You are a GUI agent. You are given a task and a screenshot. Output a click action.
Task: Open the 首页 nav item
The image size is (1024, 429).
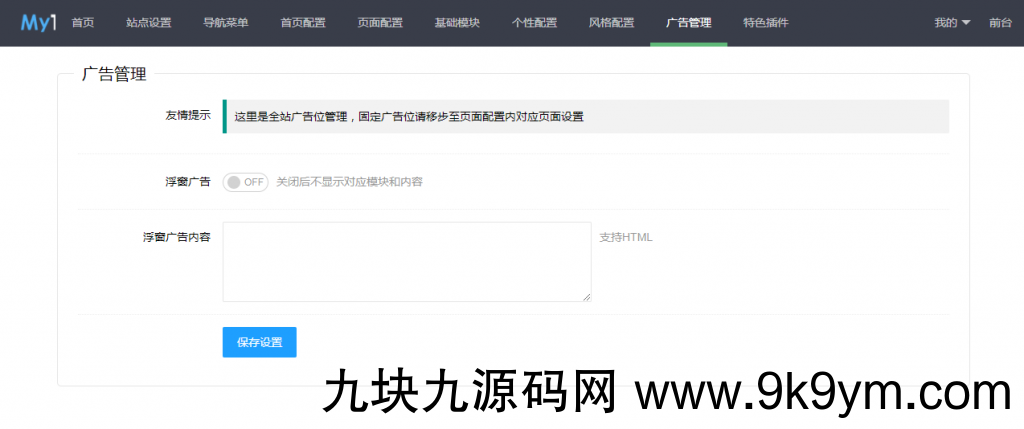[x=83, y=23]
